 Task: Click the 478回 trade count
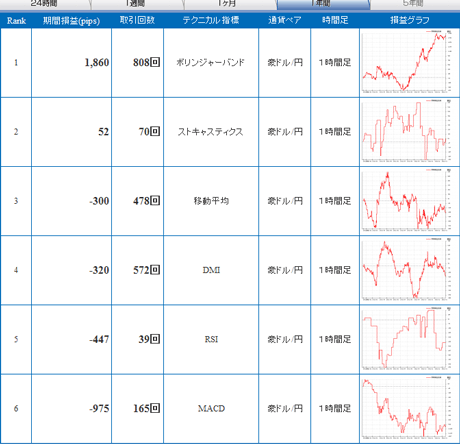coord(146,201)
